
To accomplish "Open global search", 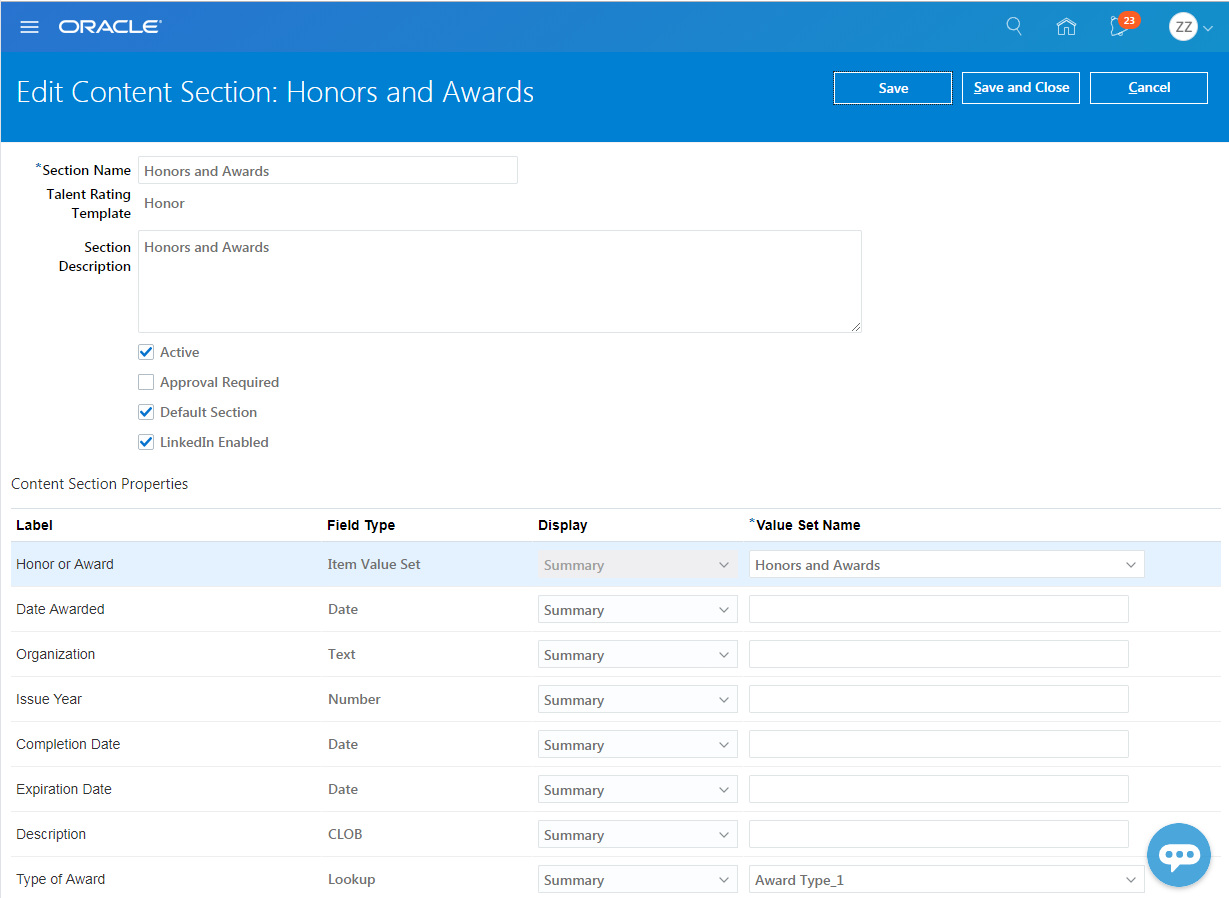I will [1013, 26].
